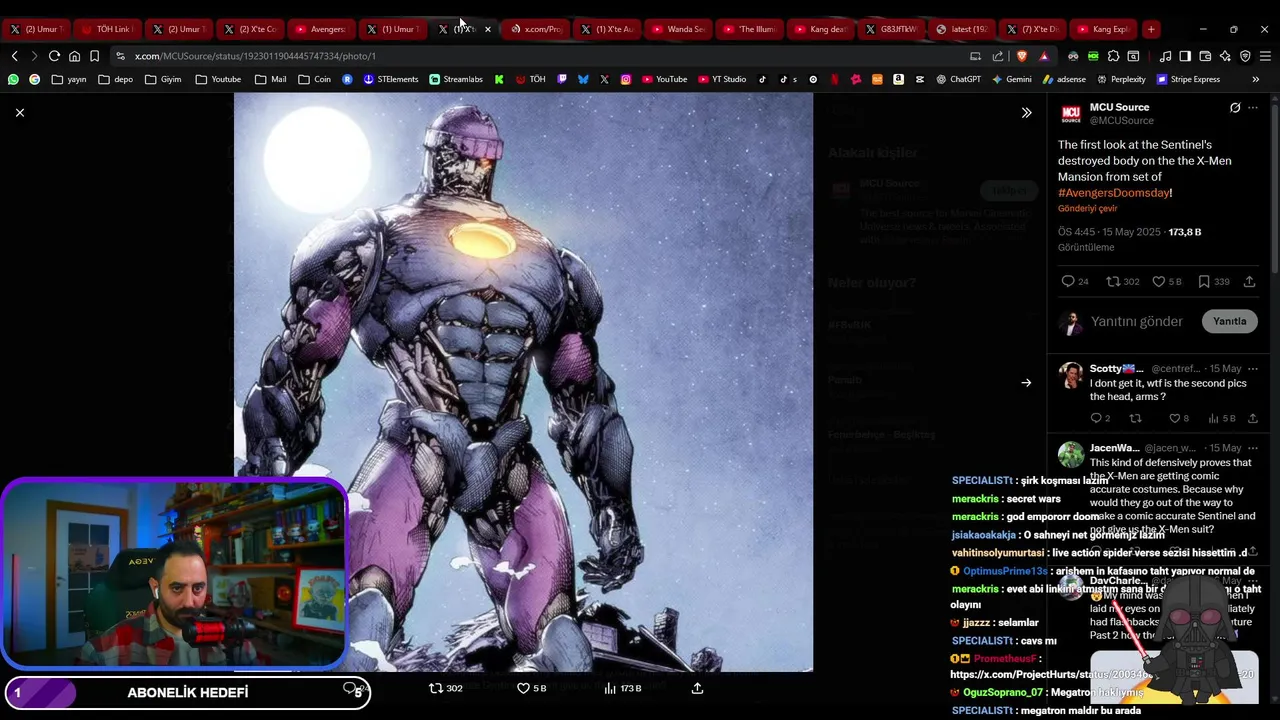Open a new browser tab

pyautogui.click(x=1151, y=29)
